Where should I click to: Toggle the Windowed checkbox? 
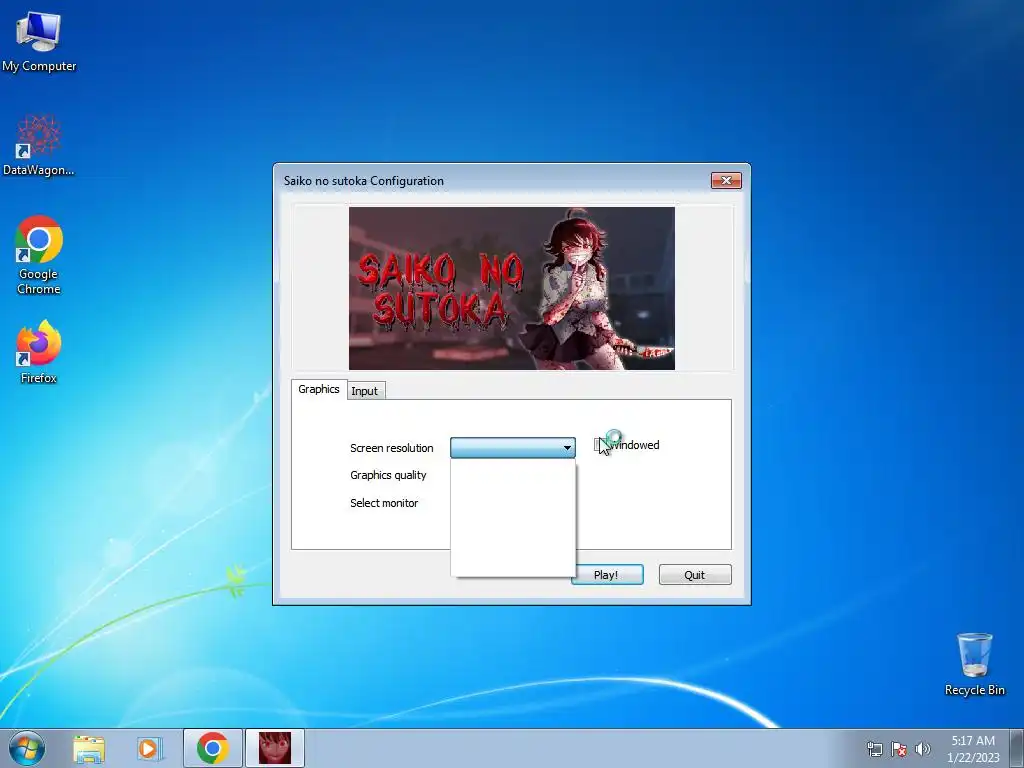click(x=600, y=445)
